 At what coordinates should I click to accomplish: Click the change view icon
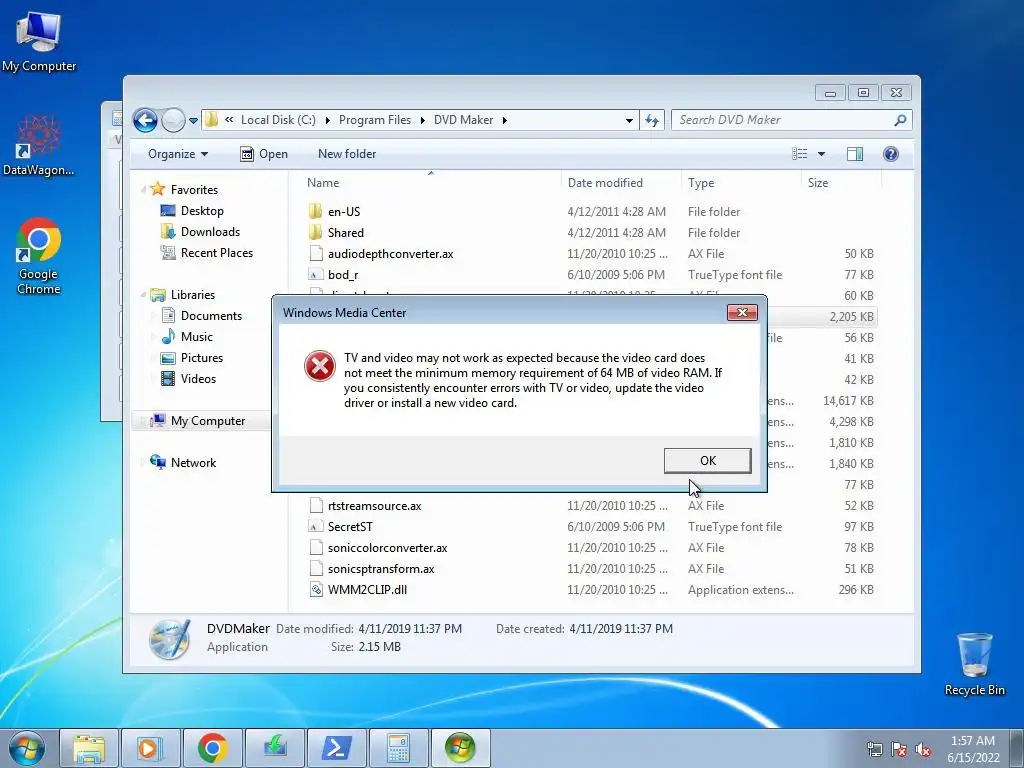click(799, 154)
